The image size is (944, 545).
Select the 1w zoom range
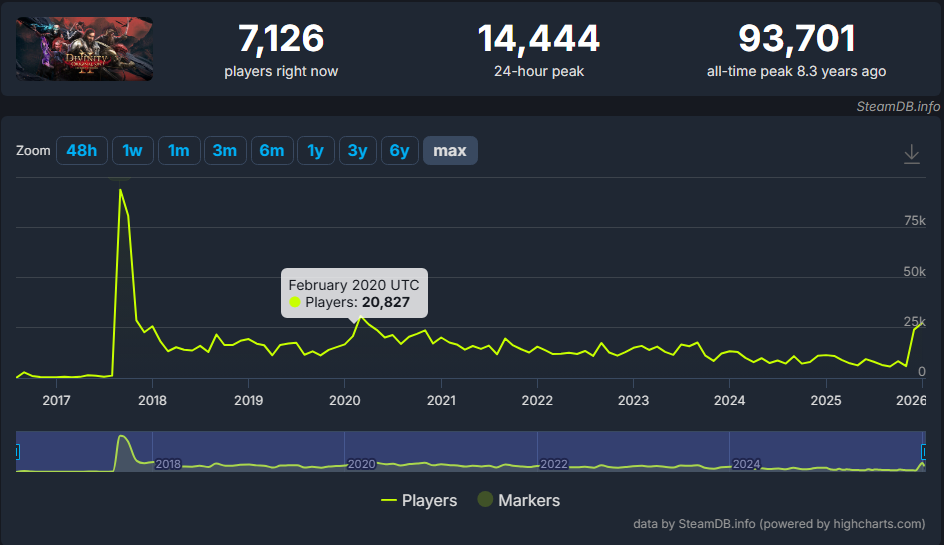(x=132, y=151)
